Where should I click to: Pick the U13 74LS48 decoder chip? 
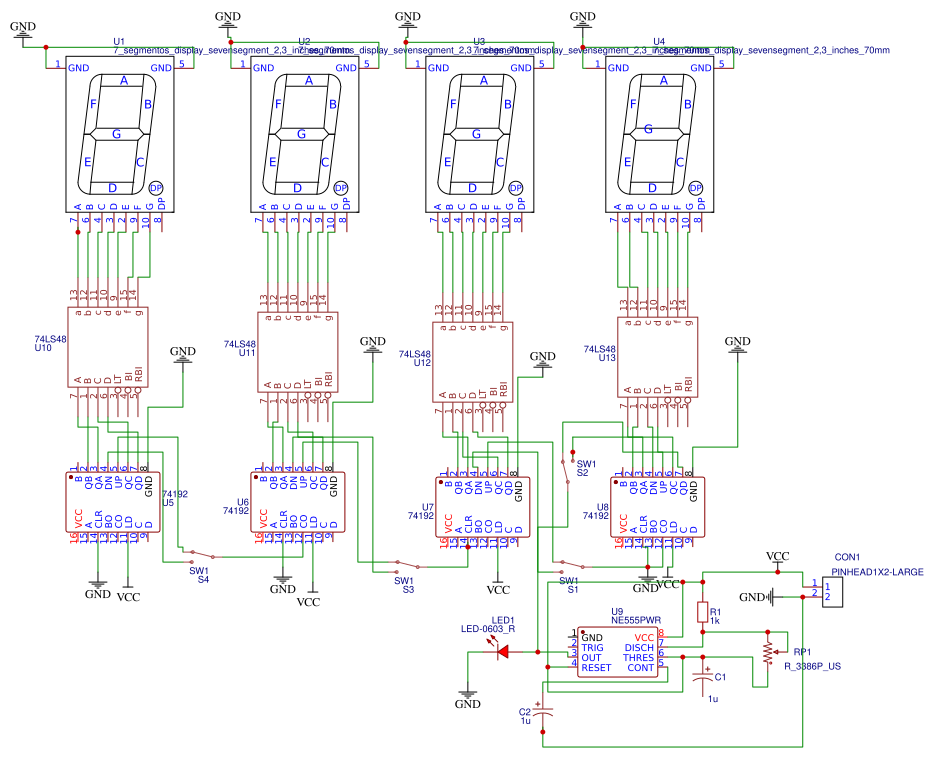click(657, 357)
